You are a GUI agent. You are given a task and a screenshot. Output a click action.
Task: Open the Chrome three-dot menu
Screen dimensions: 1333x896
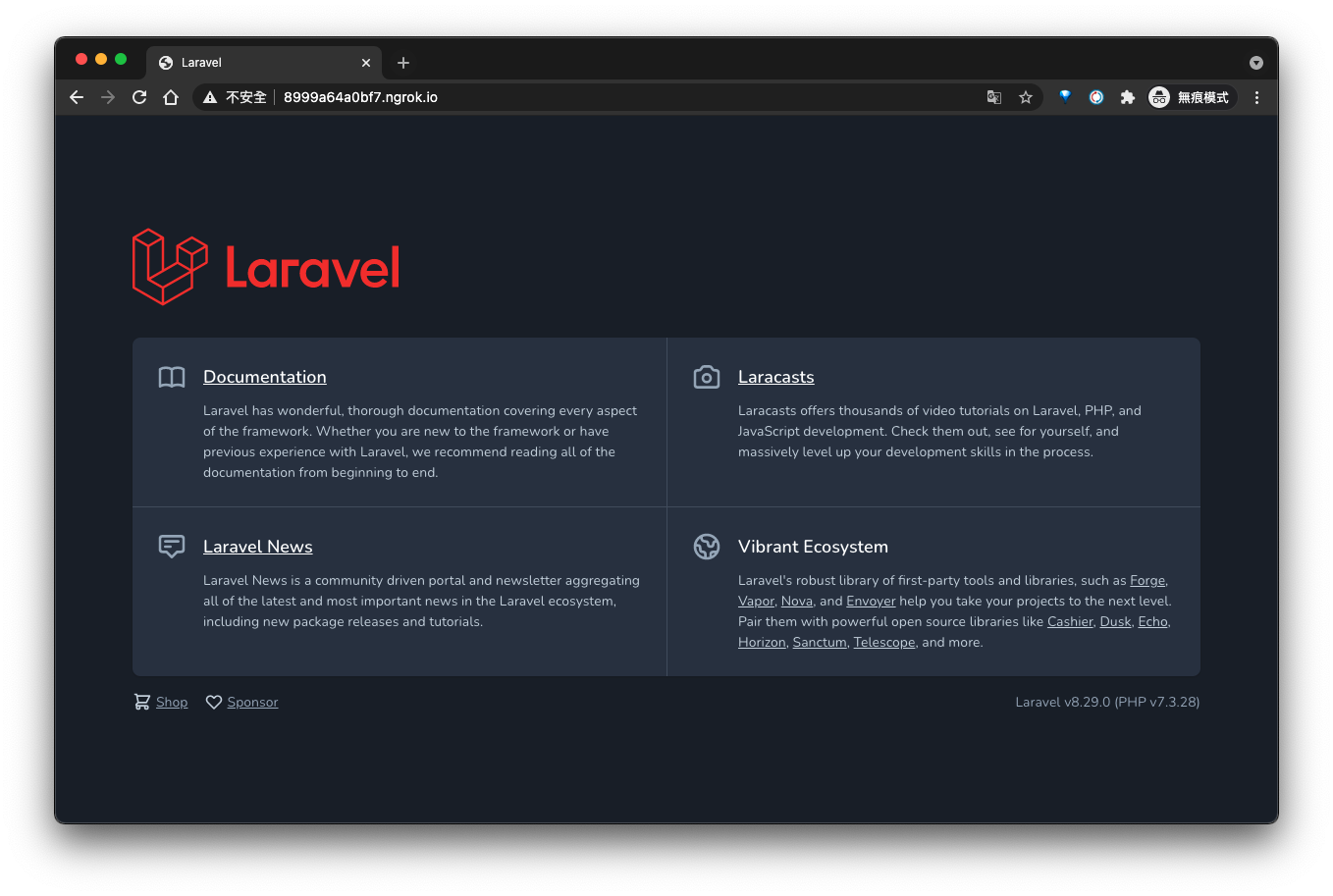click(1256, 97)
